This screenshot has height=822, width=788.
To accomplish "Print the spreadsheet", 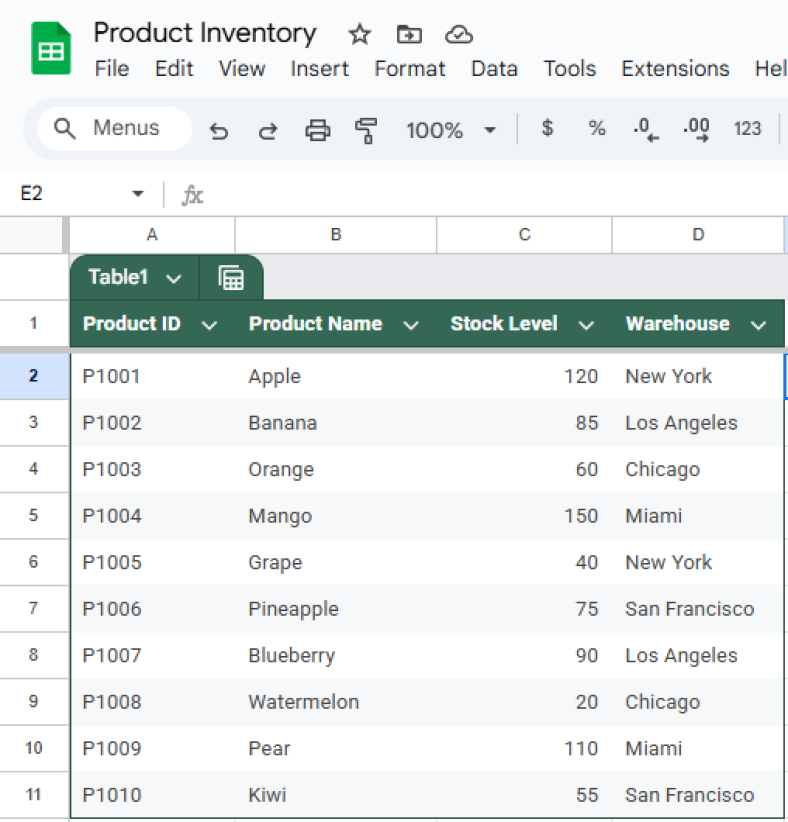I will (x=317, y=130).
